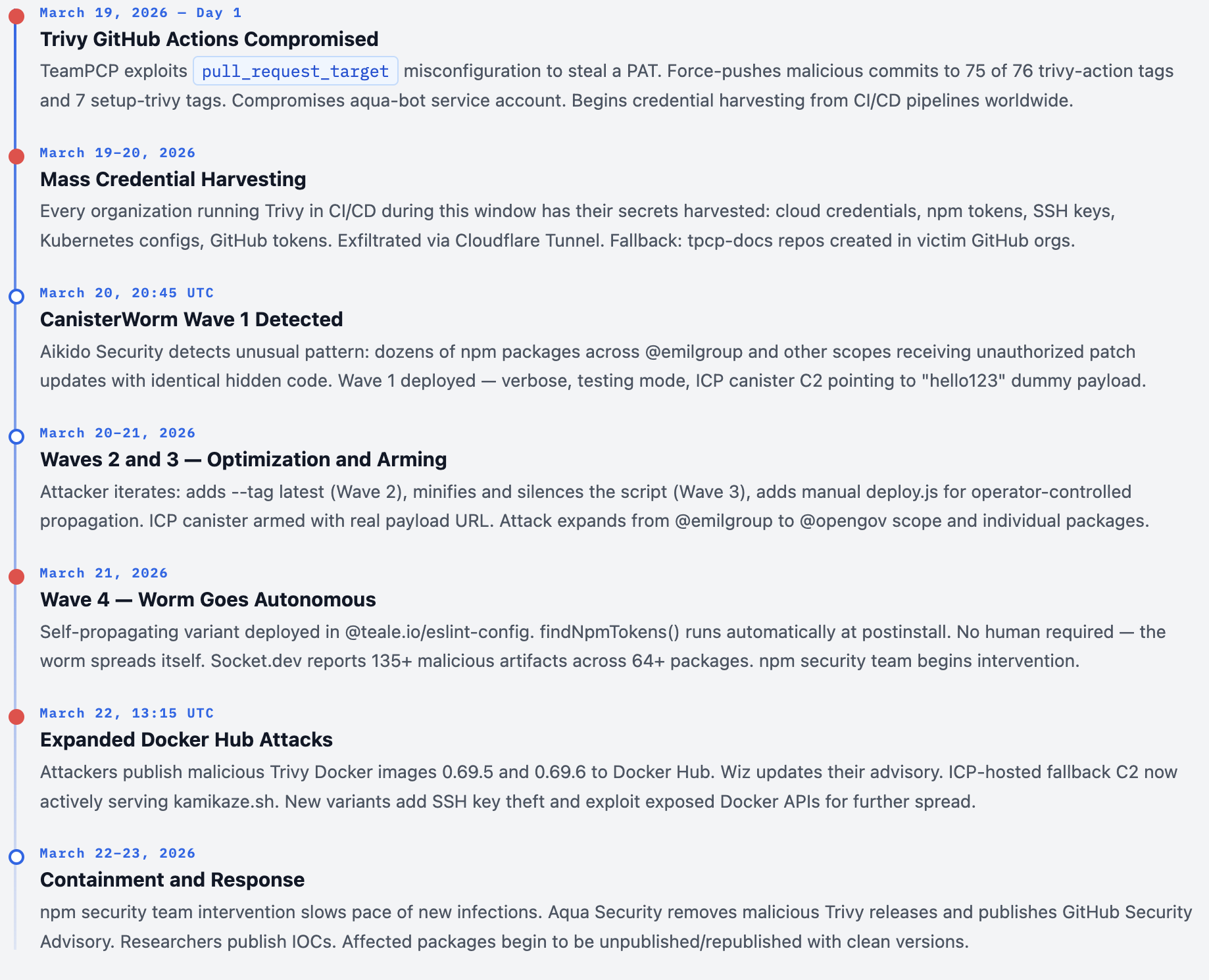Select the Waves 2 and 3 timeline marker

point(16,437)
